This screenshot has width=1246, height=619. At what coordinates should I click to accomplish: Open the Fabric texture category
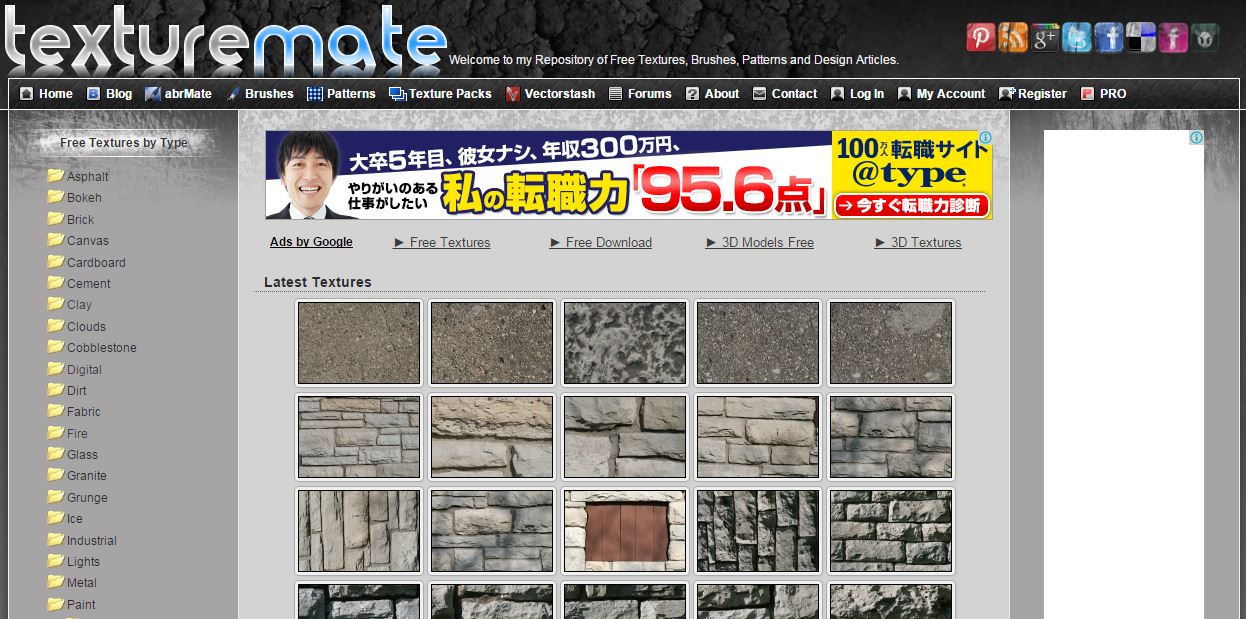pos(83,411)
